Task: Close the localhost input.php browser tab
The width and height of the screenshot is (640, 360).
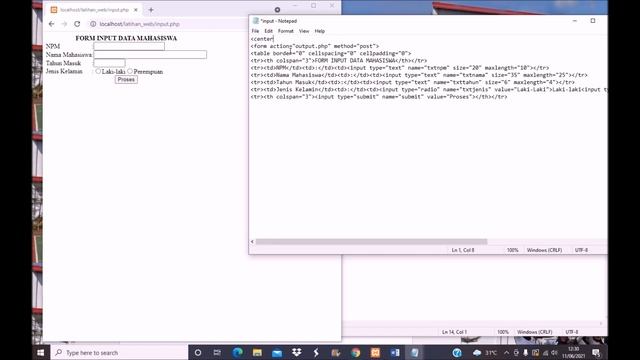Action: click(x=136, y=10)
